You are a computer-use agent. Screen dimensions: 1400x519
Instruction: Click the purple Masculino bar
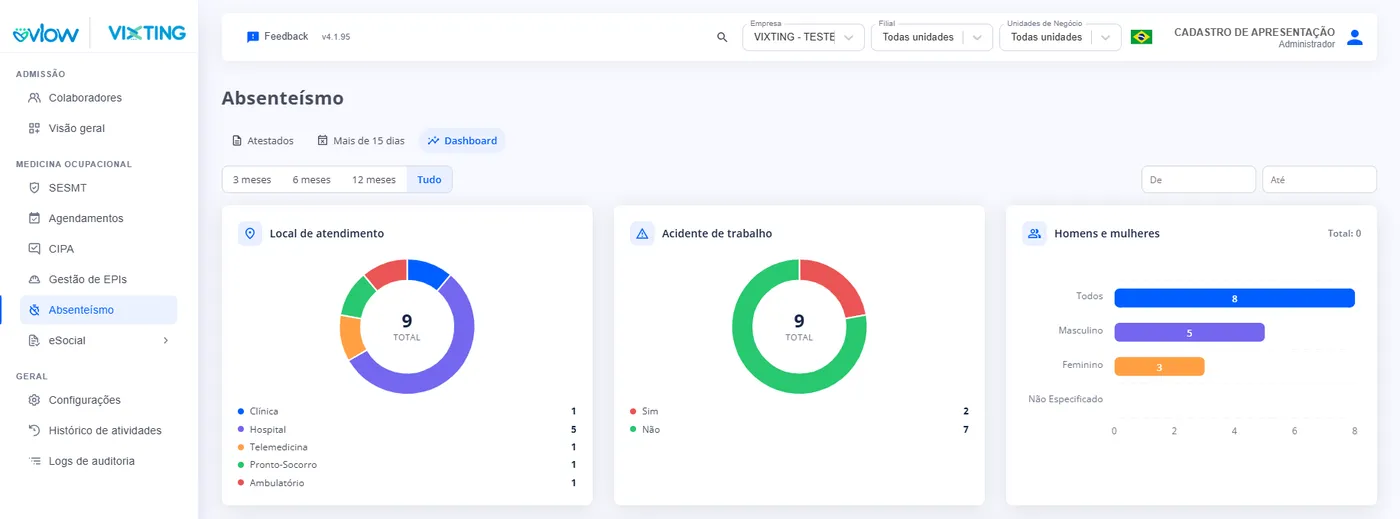(x=1189, y=333)
